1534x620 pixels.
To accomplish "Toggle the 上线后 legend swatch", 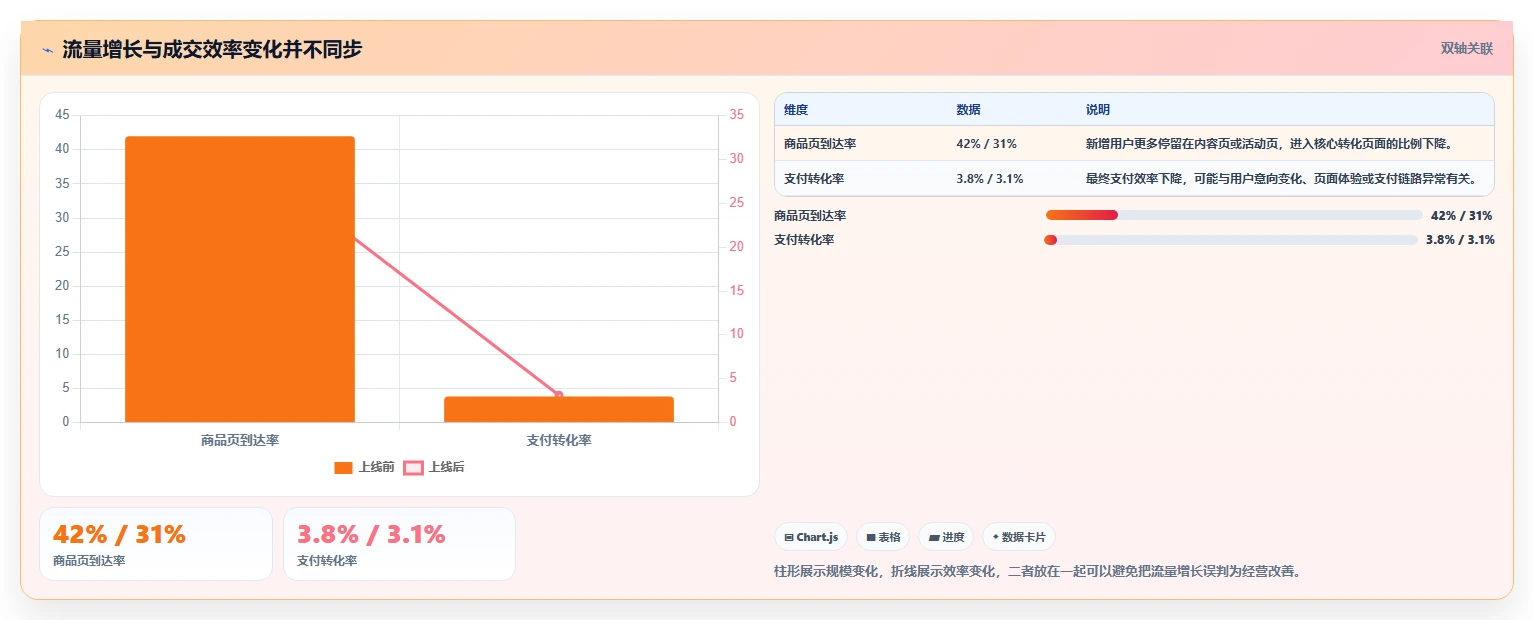I will [413, 467].
